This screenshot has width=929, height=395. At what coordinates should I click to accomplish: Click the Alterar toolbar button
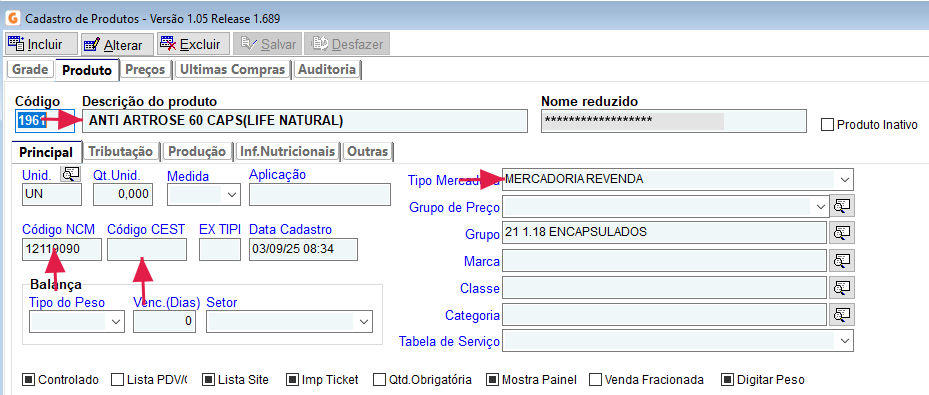point(117,44)
